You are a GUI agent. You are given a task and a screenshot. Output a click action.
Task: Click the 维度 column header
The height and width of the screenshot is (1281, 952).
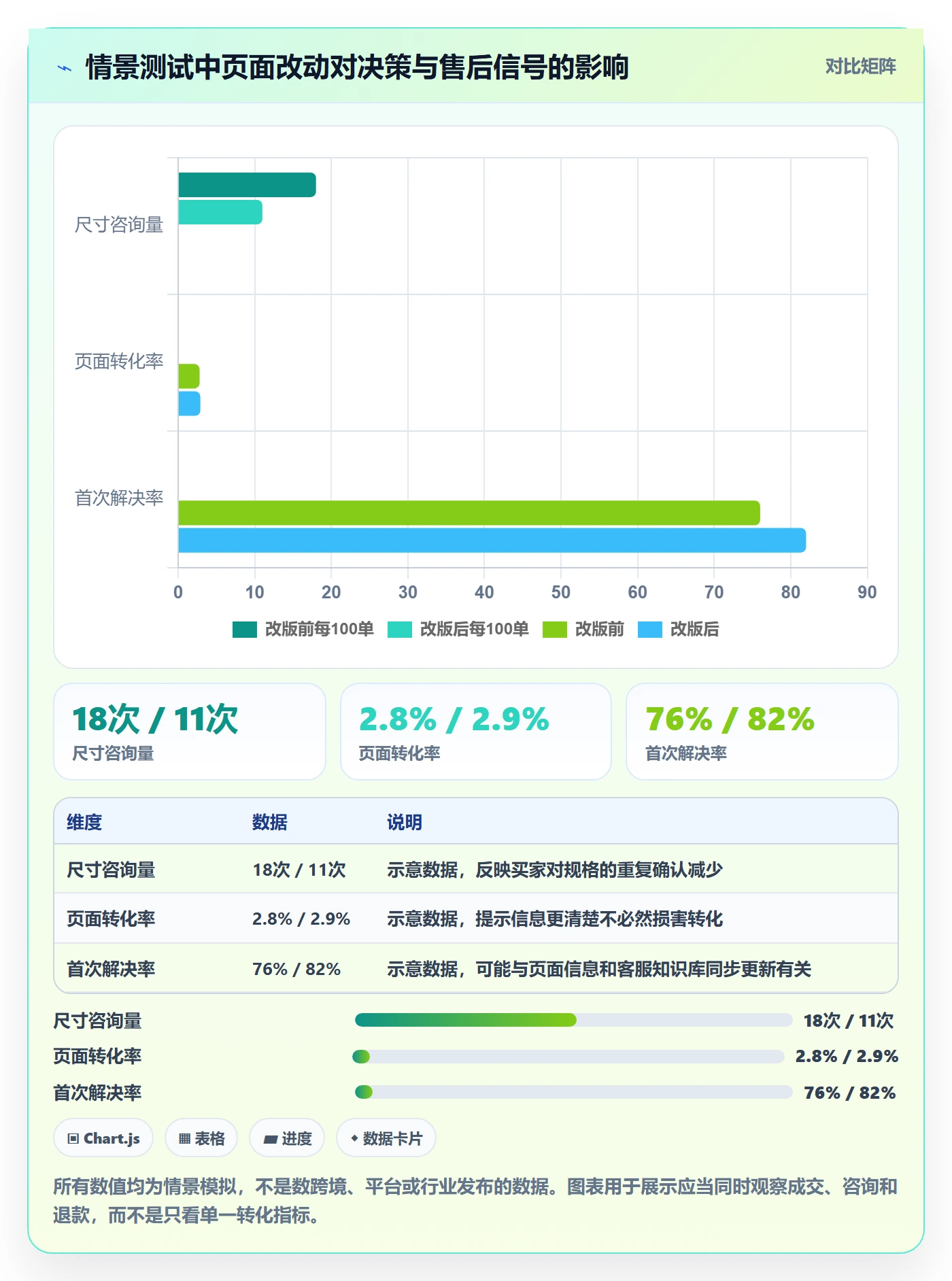[x=84, y=822]
